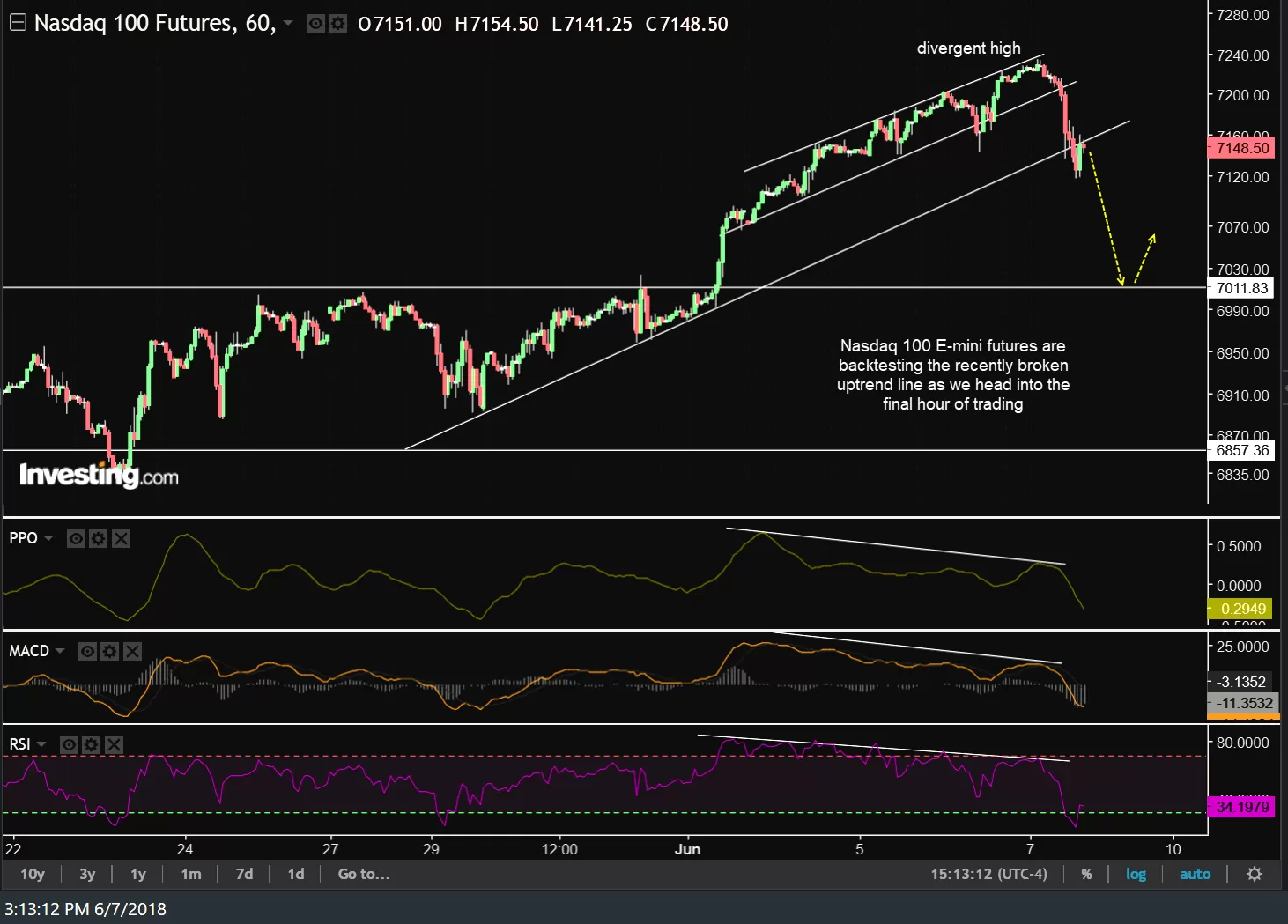Toggle auto scale mode
Viewport: 1288px width, 924px height.
(x=1195, y=874)
